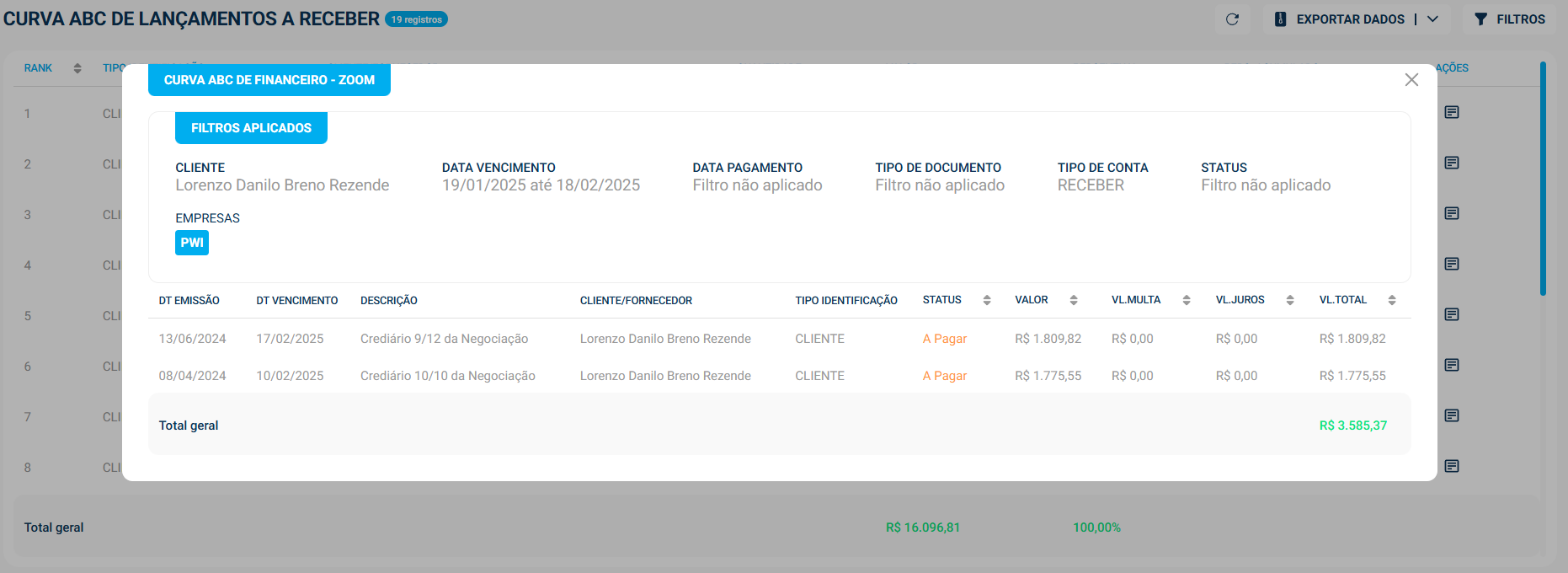Viewport: 1568px width, 573px height.
Task: Sort by Rank column arrows
Action: click(x=77, y=68)
